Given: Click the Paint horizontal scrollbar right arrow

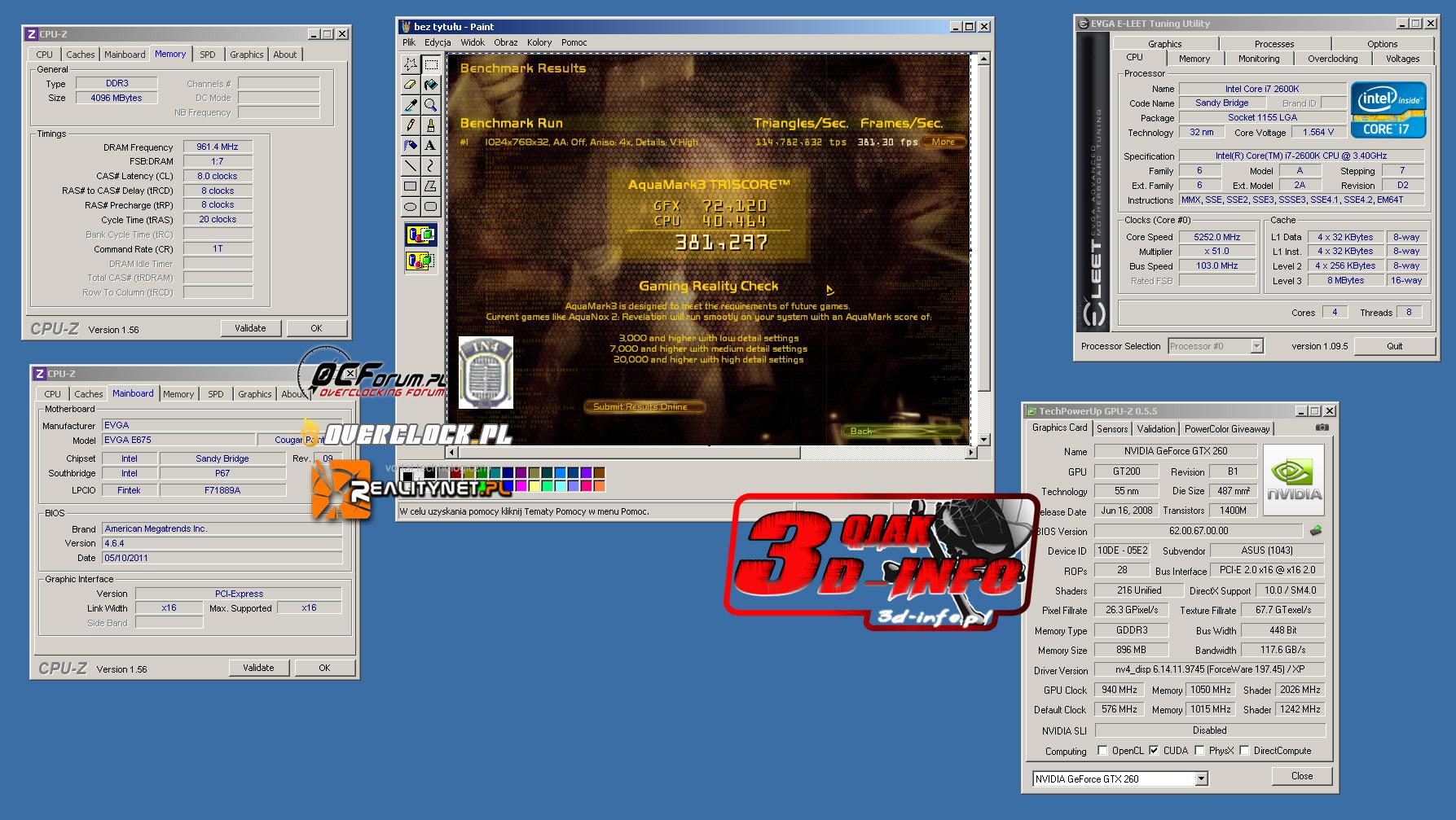Looking at the screenshot, I should (970, 452).
